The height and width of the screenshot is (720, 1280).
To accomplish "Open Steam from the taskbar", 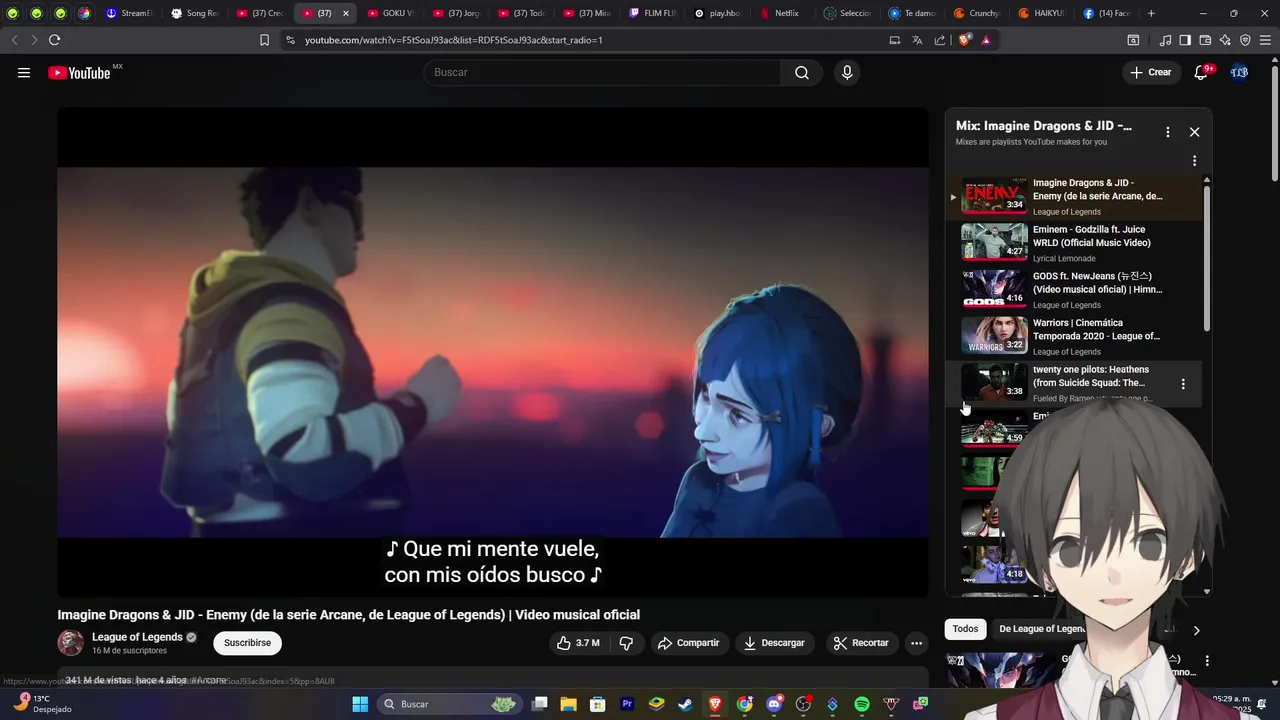I will click(685, 704).
